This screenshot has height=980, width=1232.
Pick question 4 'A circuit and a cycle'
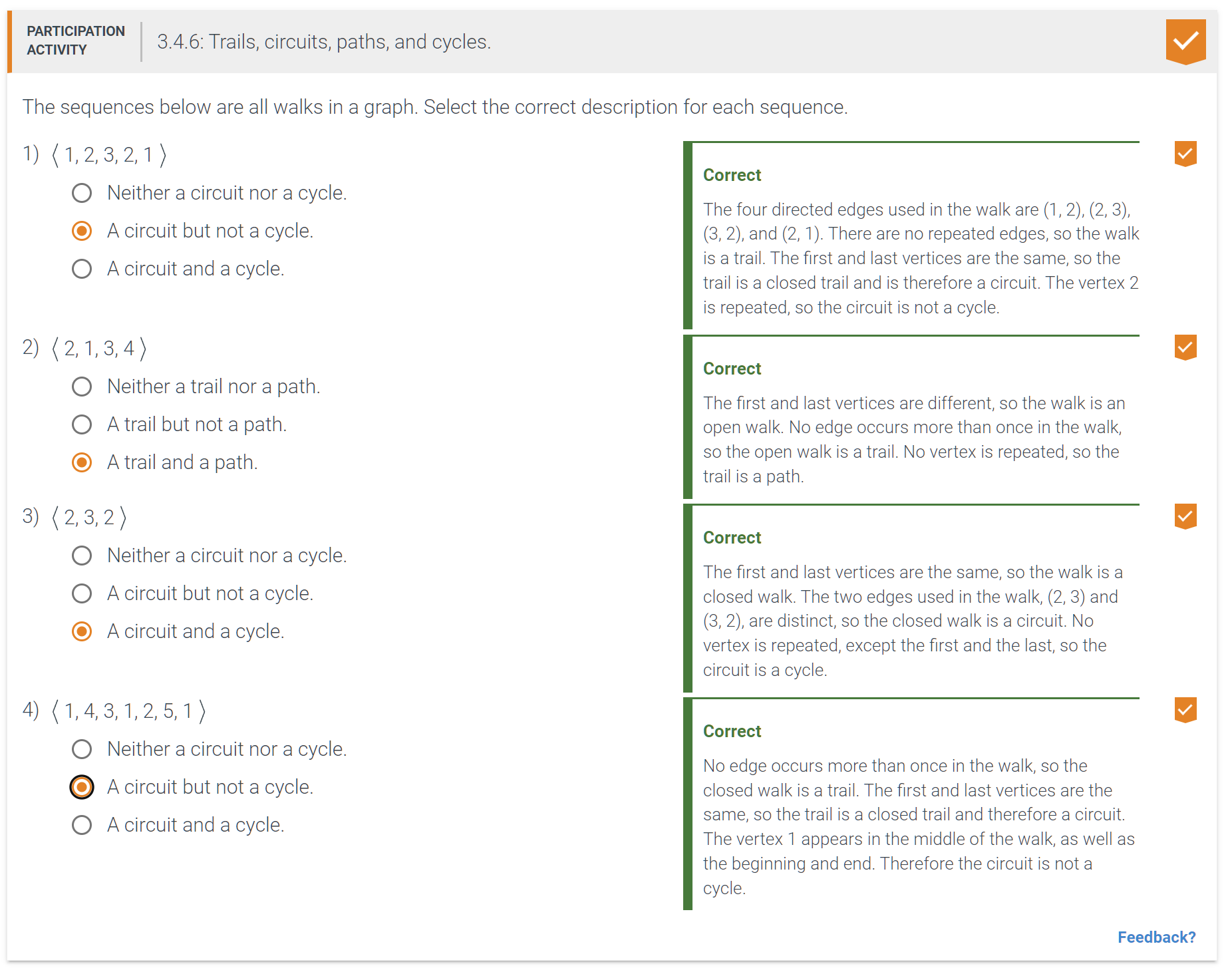pyautogui.click(x=82, y=825)
